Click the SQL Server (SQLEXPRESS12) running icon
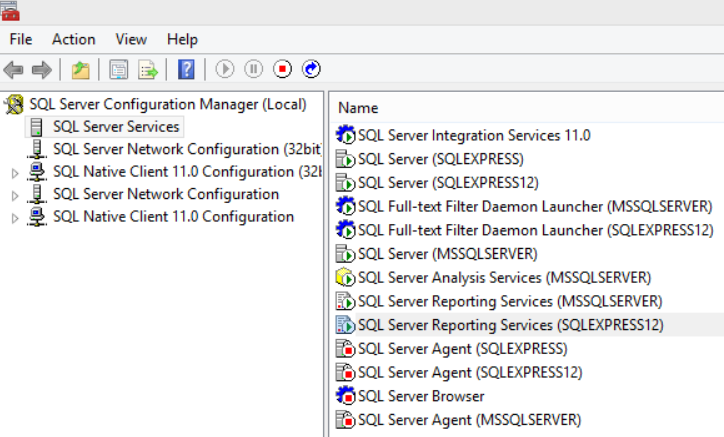This screenshot has height=437, width=724. click(x=345, y=182)
